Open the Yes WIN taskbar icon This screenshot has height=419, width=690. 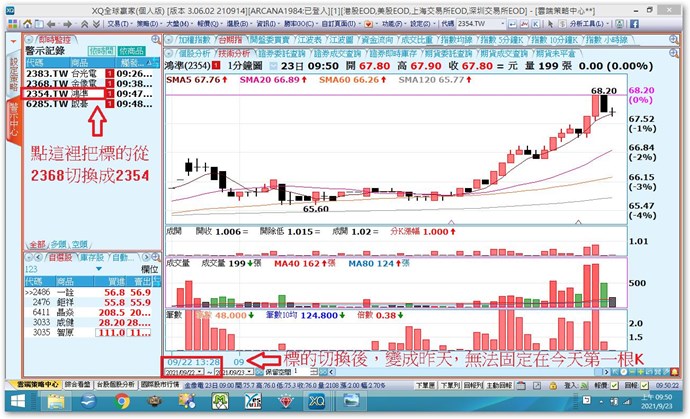pyautogui.click(x=253, y=401)
